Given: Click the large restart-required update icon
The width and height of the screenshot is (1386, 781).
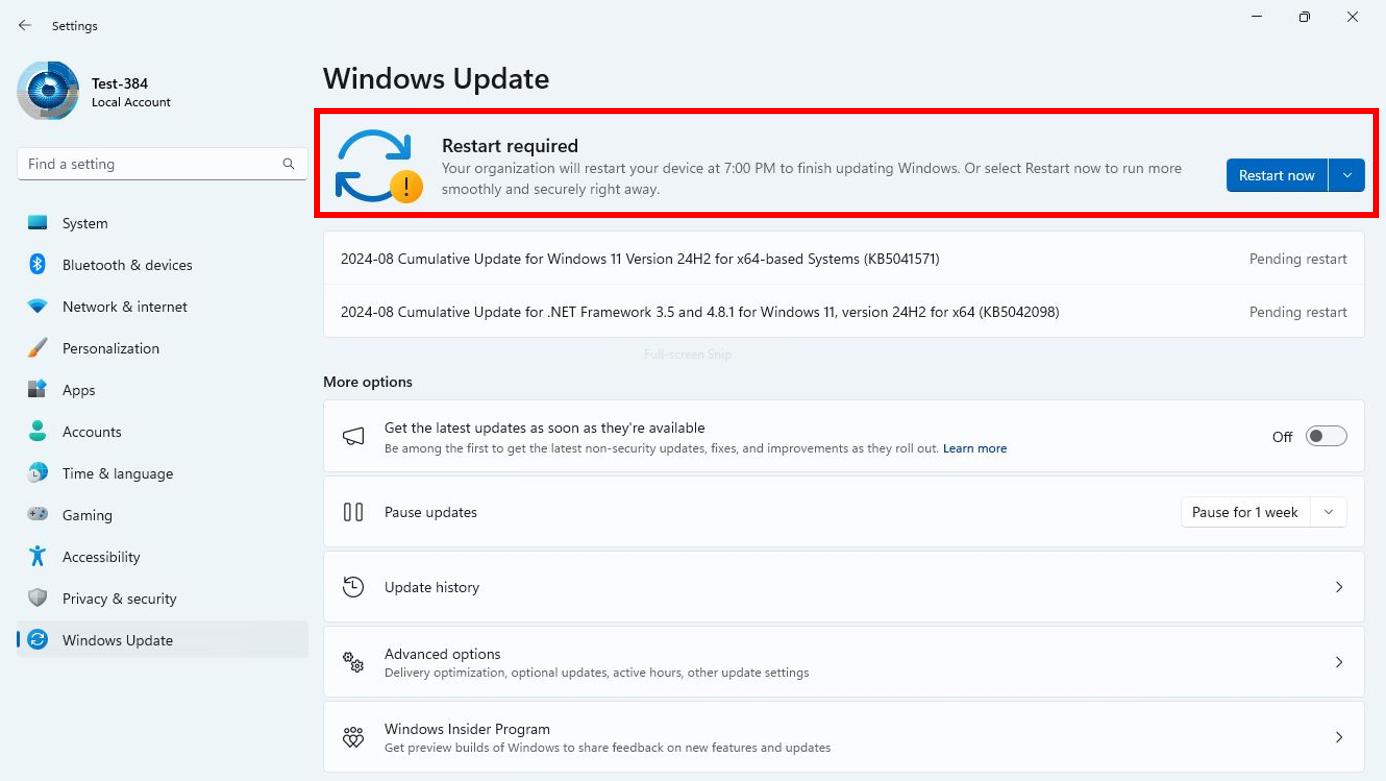Looking at the screenshot, I should [x=377, y=166].
